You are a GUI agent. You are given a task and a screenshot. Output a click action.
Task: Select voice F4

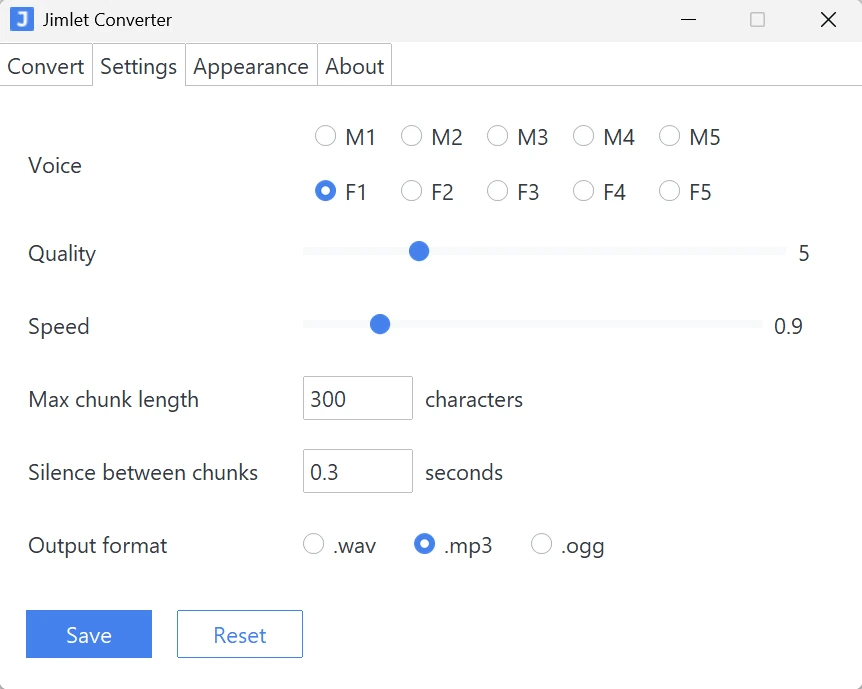tap(583, 191)
